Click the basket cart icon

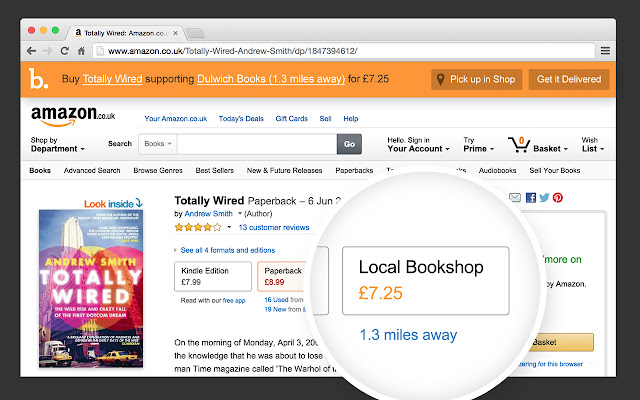pyautogui.click(x=519, y=144)
